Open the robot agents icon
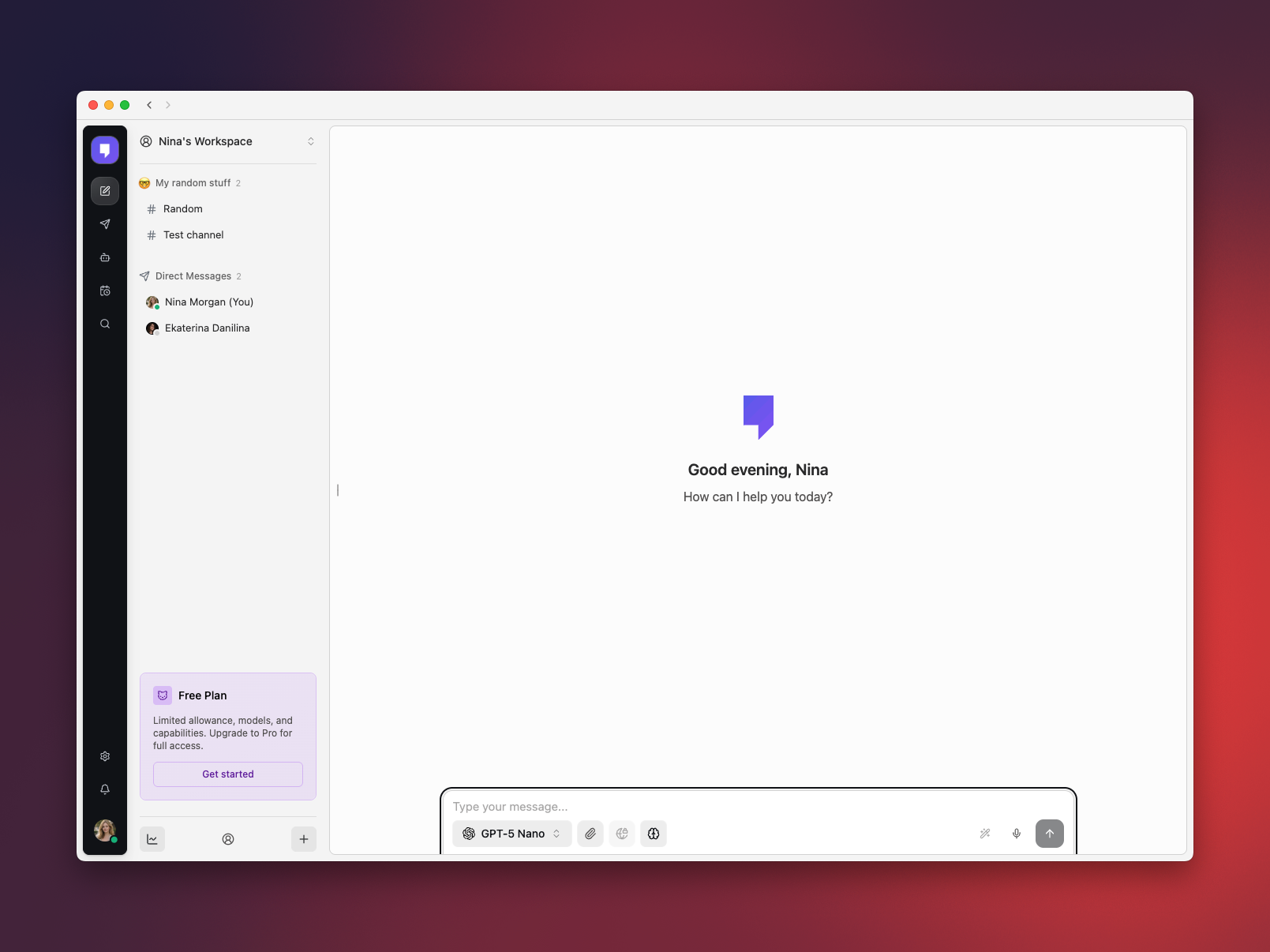The image size is (1270, 952). (x=105, y=257)
